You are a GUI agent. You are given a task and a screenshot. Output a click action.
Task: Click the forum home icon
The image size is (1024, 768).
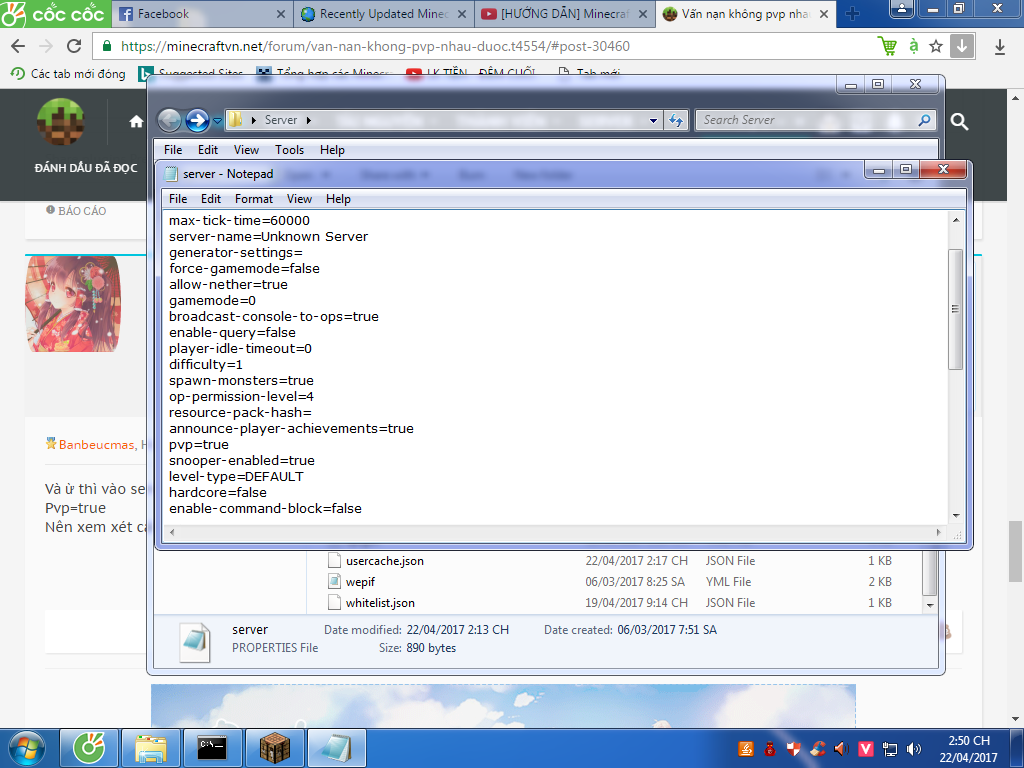136,121
